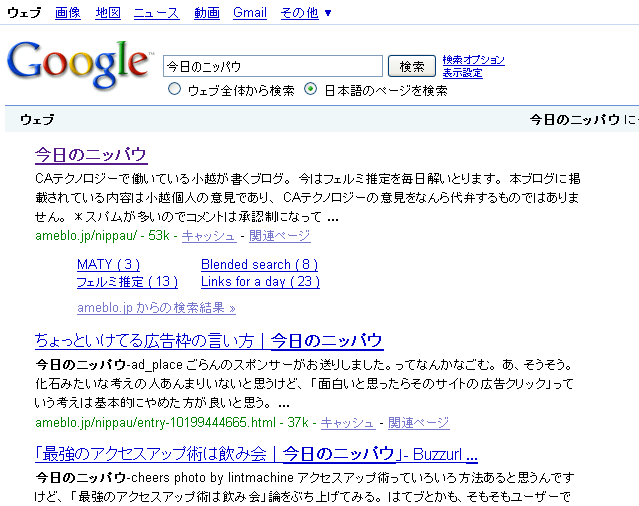Go to ニュース (News) link
This screenshot has height=506, width=639.
(156, 13)
